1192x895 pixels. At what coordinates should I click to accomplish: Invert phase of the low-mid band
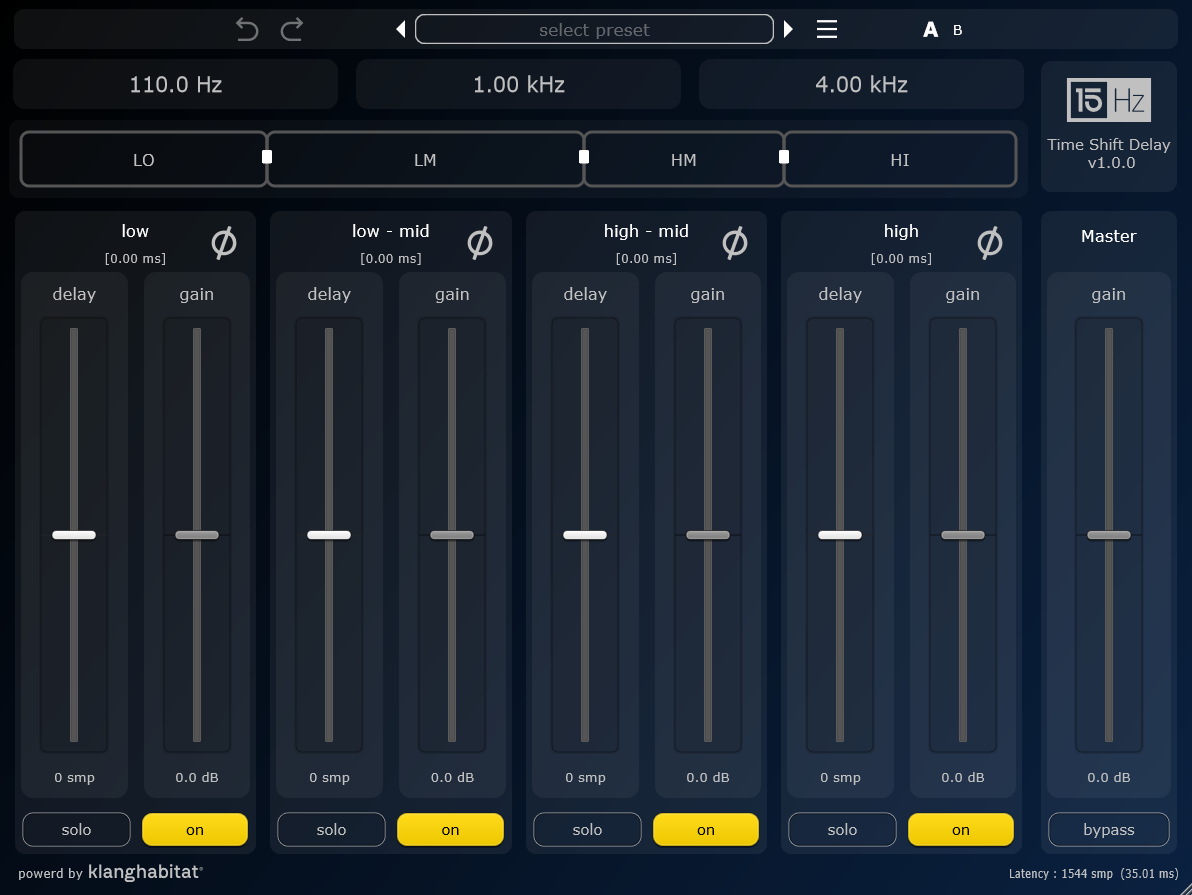480,243
